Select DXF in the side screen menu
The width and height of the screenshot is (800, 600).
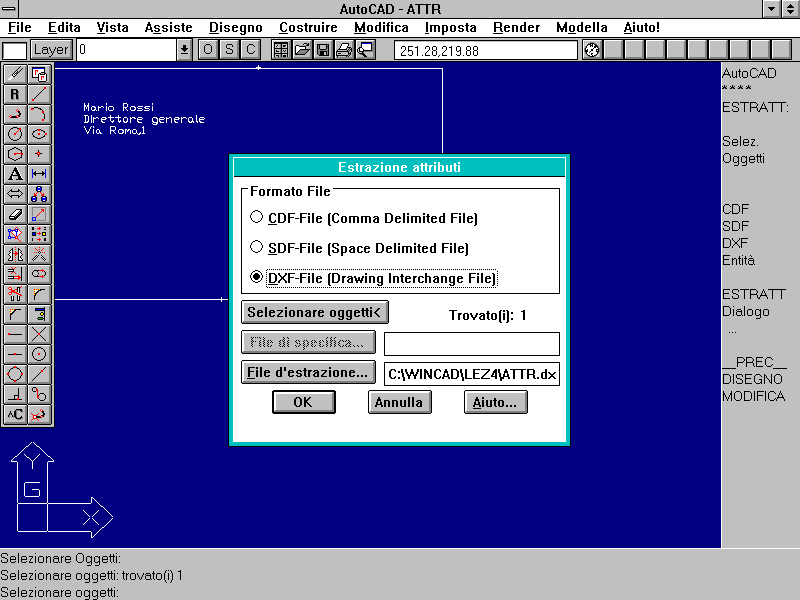tap(735, 243)
